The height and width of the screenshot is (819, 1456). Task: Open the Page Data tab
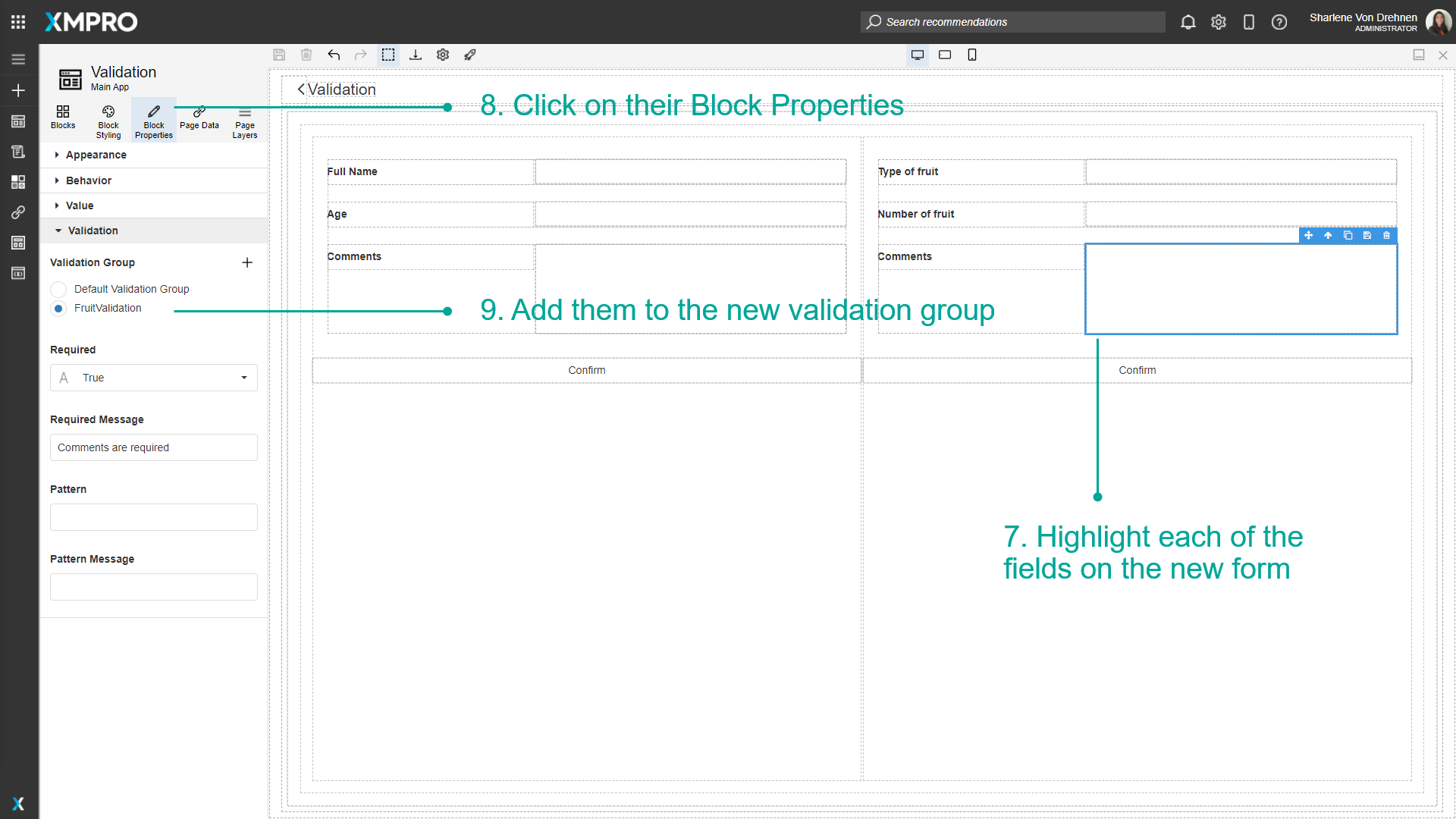click(x=199, y=120)
